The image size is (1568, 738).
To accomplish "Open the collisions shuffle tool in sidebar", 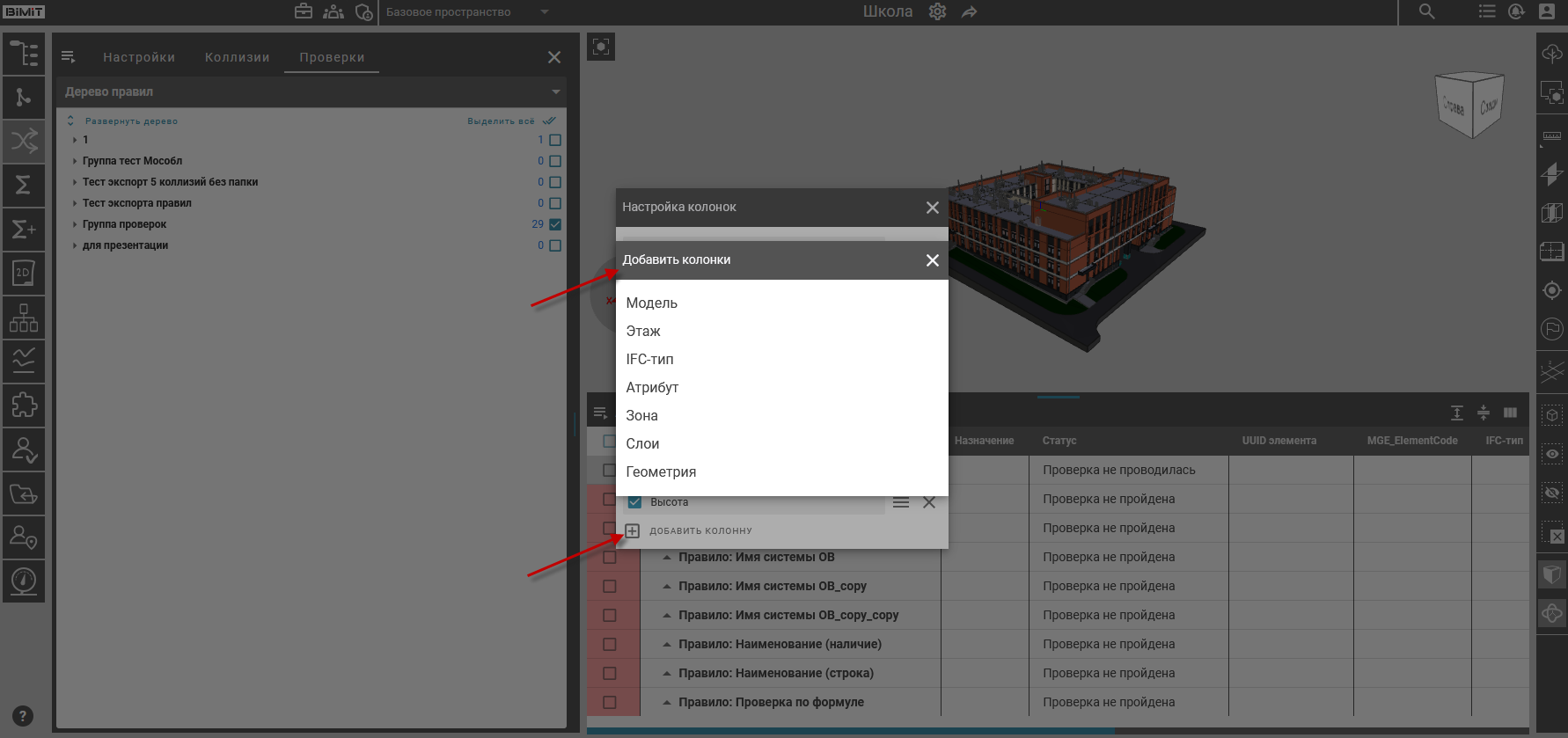I will pos(24,141).
